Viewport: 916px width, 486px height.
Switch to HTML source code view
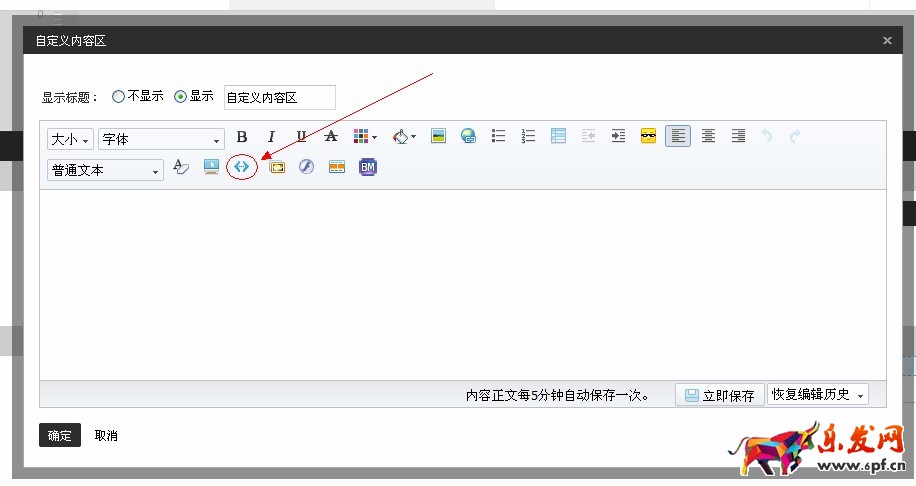click(x=241, y=167)
